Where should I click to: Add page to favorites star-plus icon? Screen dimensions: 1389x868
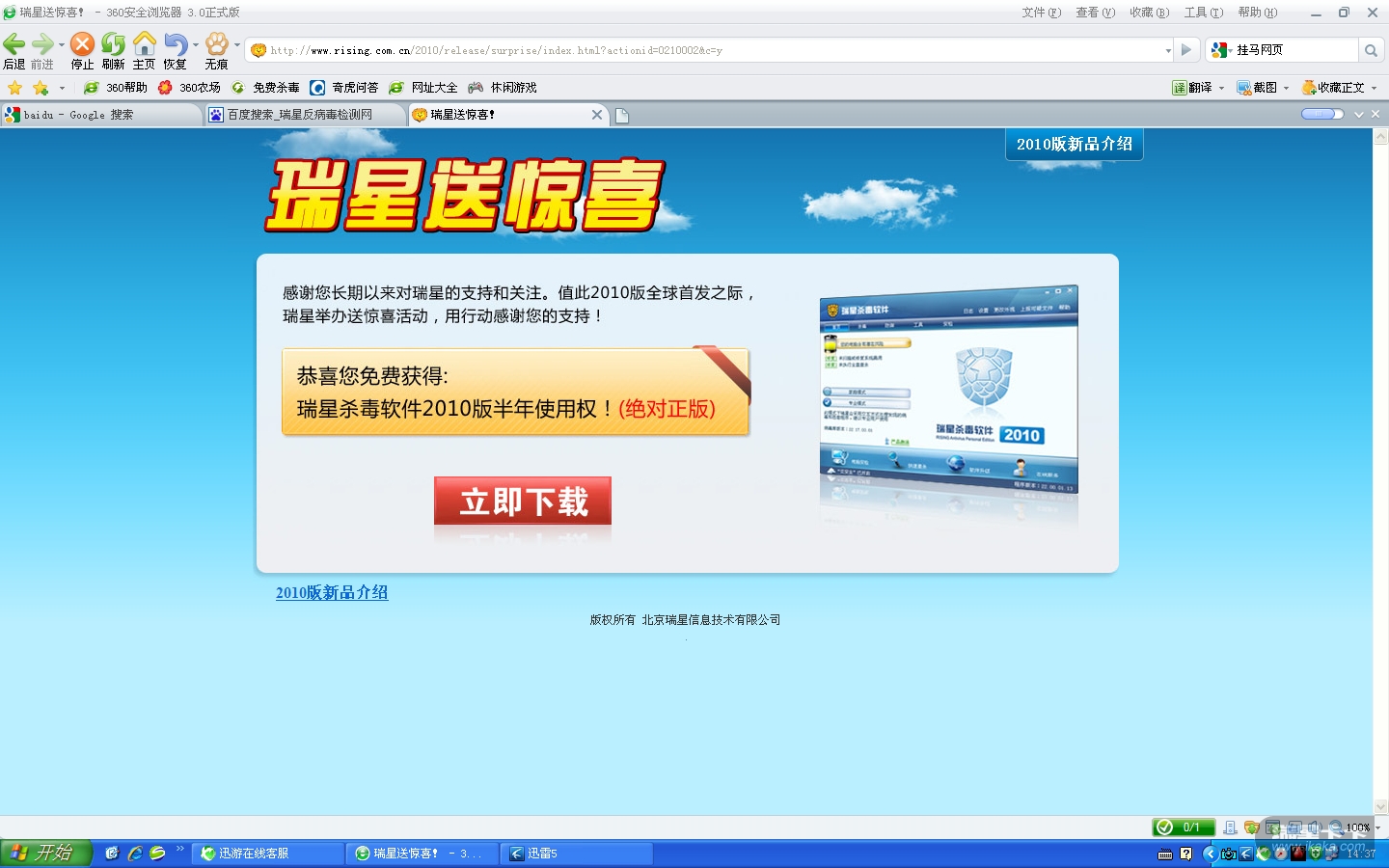(x=41, y=88)
